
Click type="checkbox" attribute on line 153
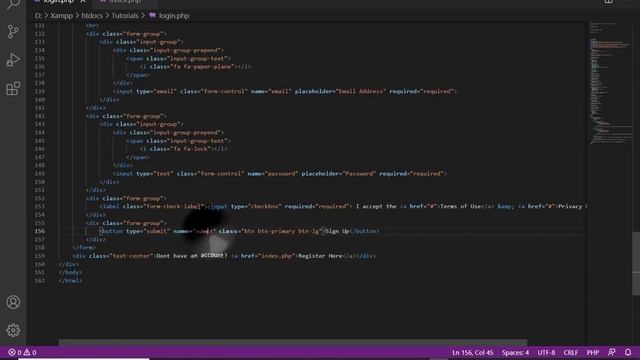tap(256, 206)
